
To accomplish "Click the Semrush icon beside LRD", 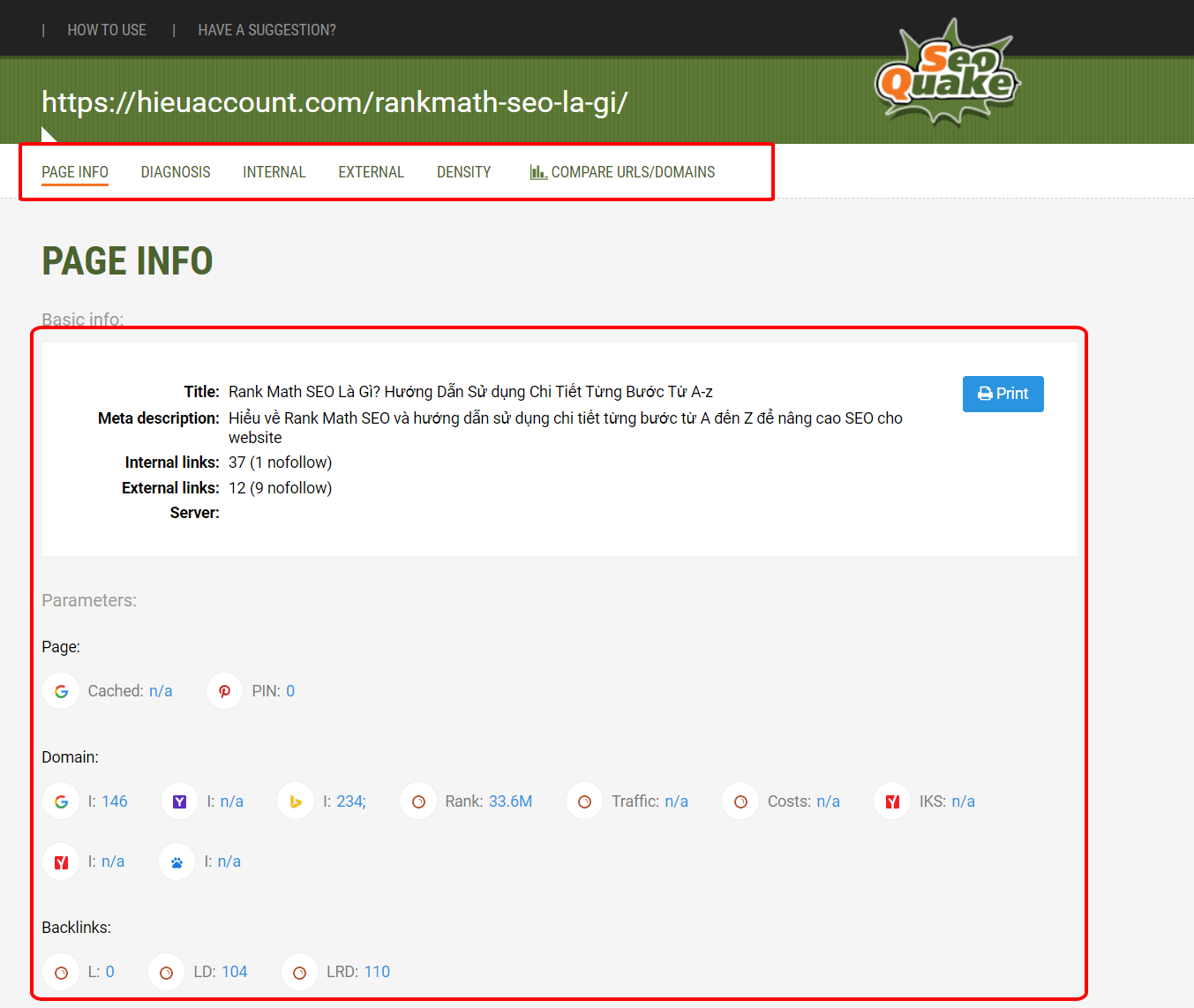I will coord(299,972).
